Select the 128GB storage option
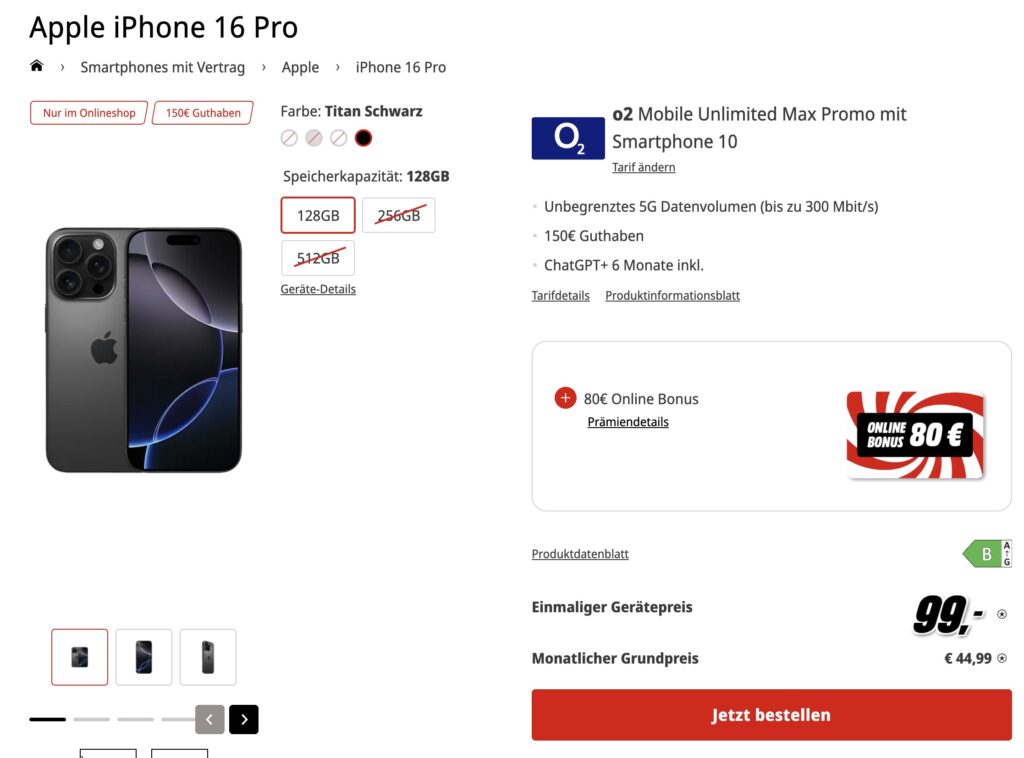 tap(318, 215)
